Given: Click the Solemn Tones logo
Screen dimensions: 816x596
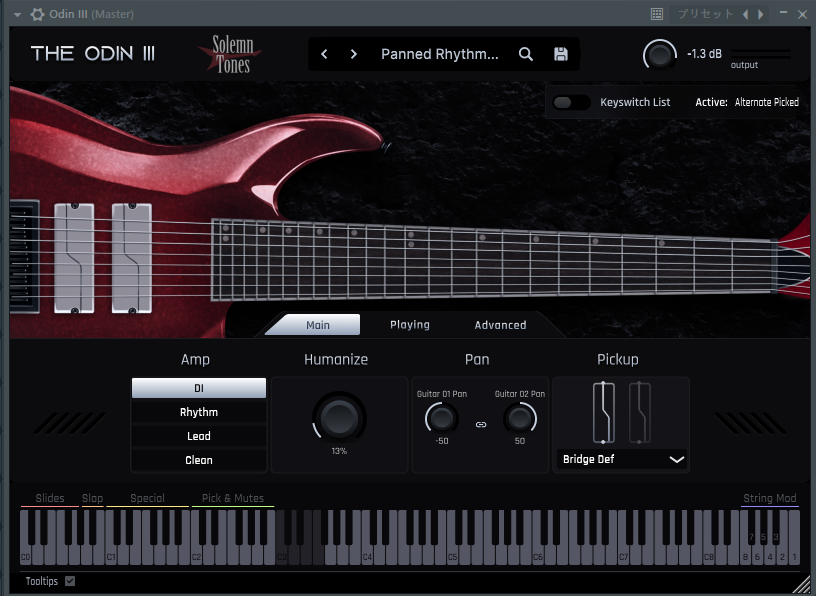Looking at the screenshot, I should [231, 54].
